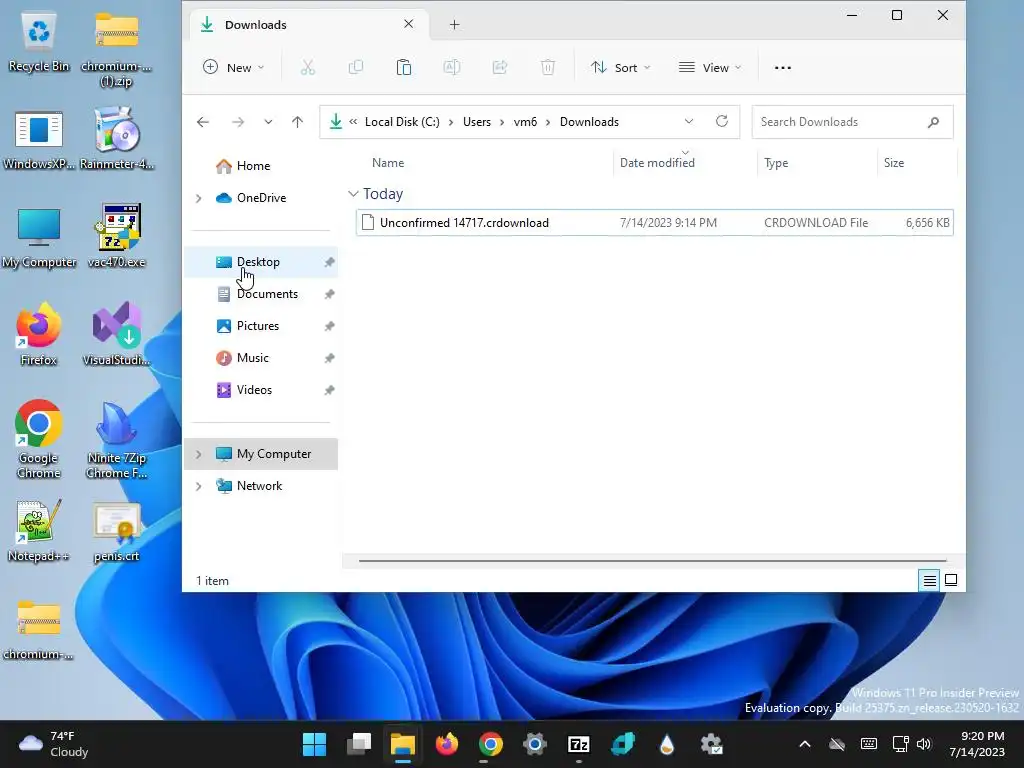The image size is (1024, 768).
Task: Show hidden breadcrumb path chevrons
Action: [x=353, y=122]
